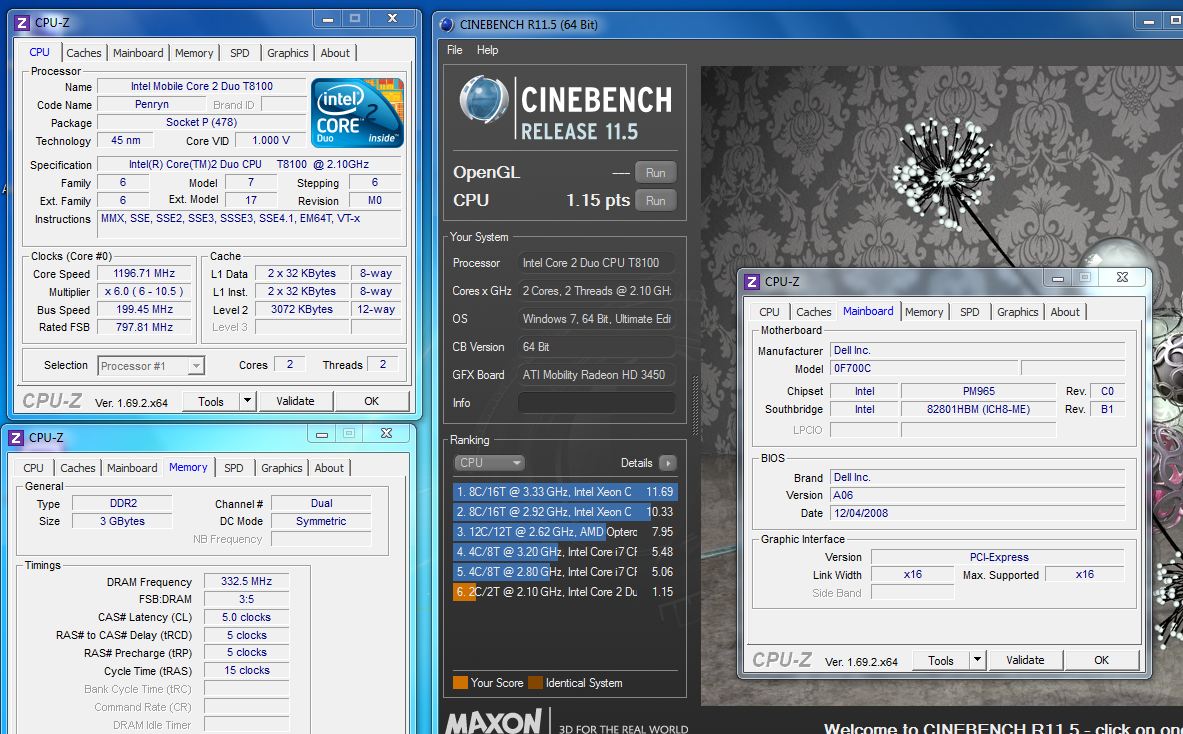Click OK in top-left CPU-Z window
The width and height of the screenshot is (1183, 734).
click(371, 401)
